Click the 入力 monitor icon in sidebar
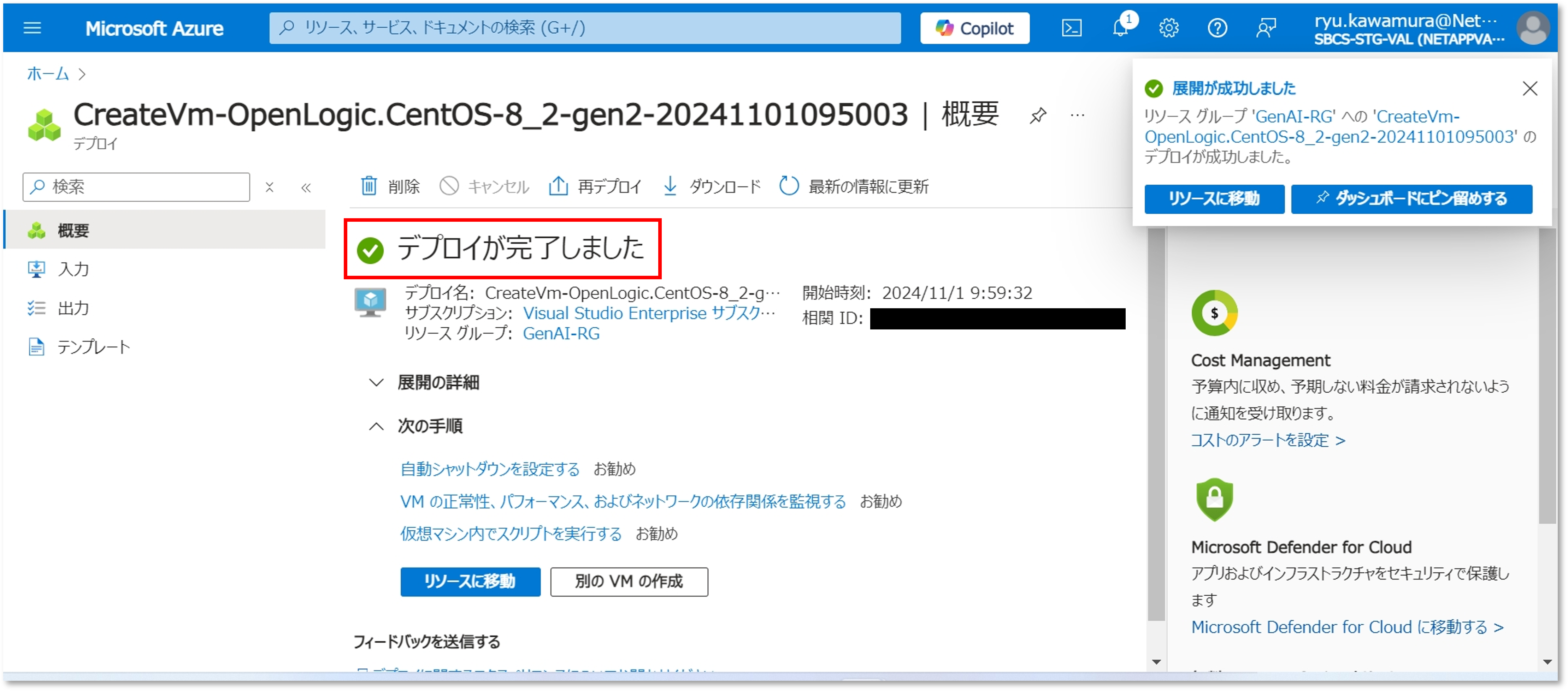 (x=36, y=269)
